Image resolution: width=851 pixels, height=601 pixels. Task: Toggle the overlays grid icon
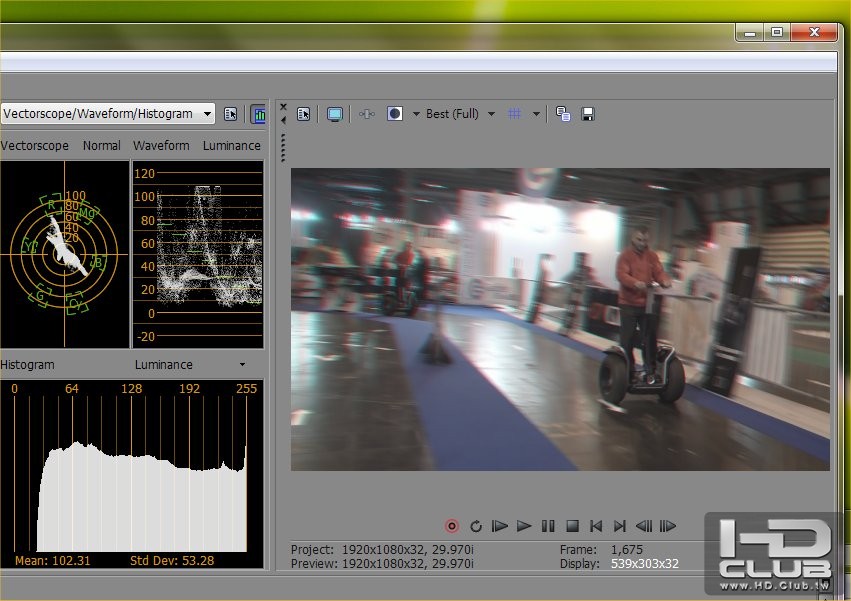515,114
